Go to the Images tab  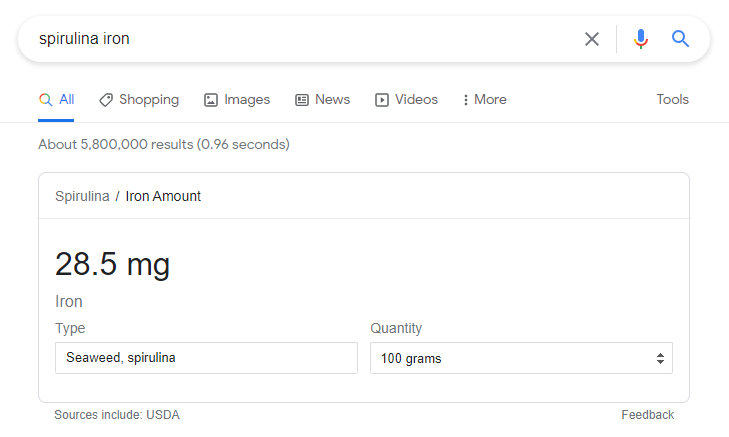tap(247, 100)
